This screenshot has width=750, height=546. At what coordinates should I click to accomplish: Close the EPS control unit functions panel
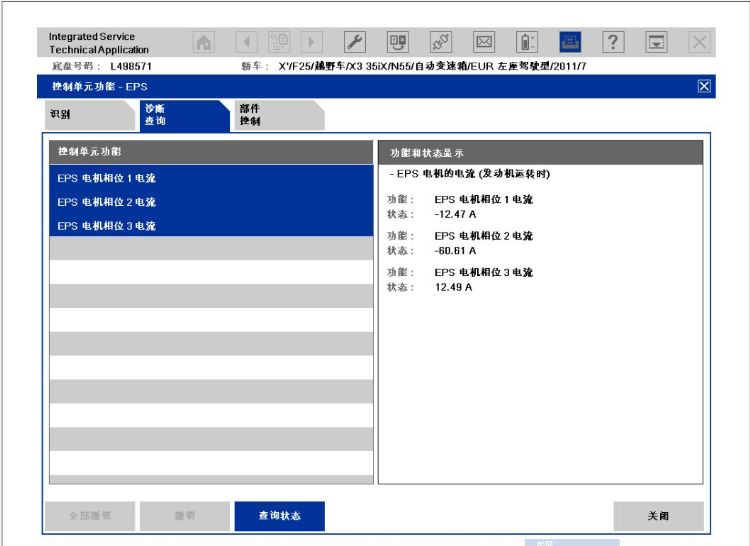point(704,87)
